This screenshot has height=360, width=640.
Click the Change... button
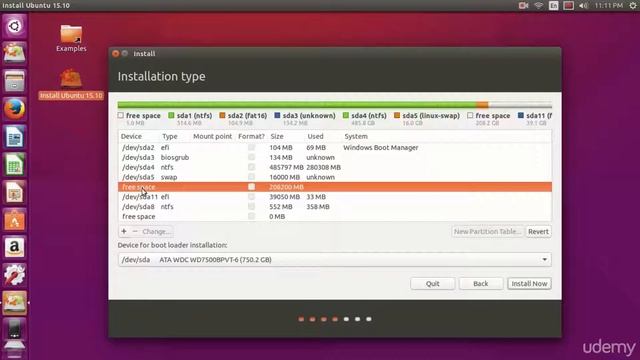[156, 231]
